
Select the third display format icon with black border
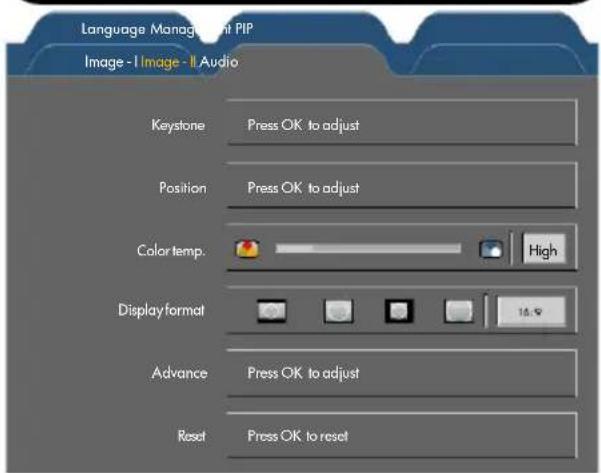click(399, 311)
